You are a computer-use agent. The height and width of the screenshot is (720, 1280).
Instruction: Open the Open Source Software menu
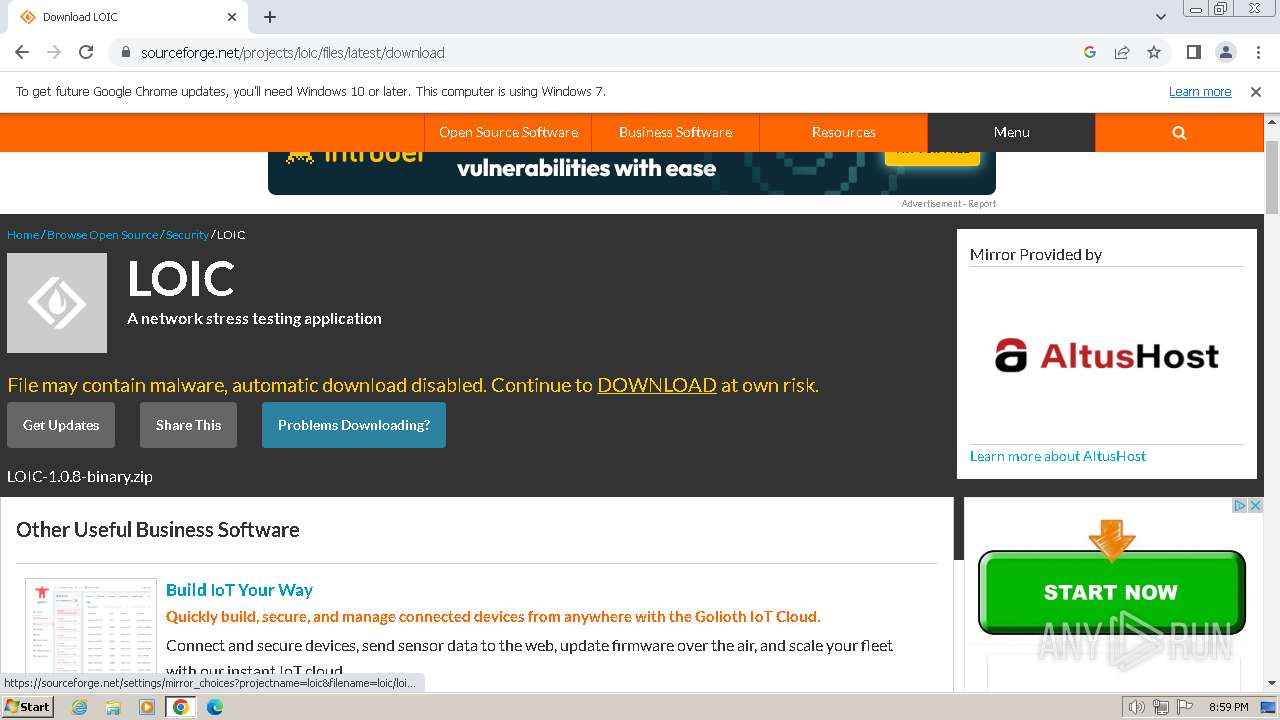pos(508,132)
